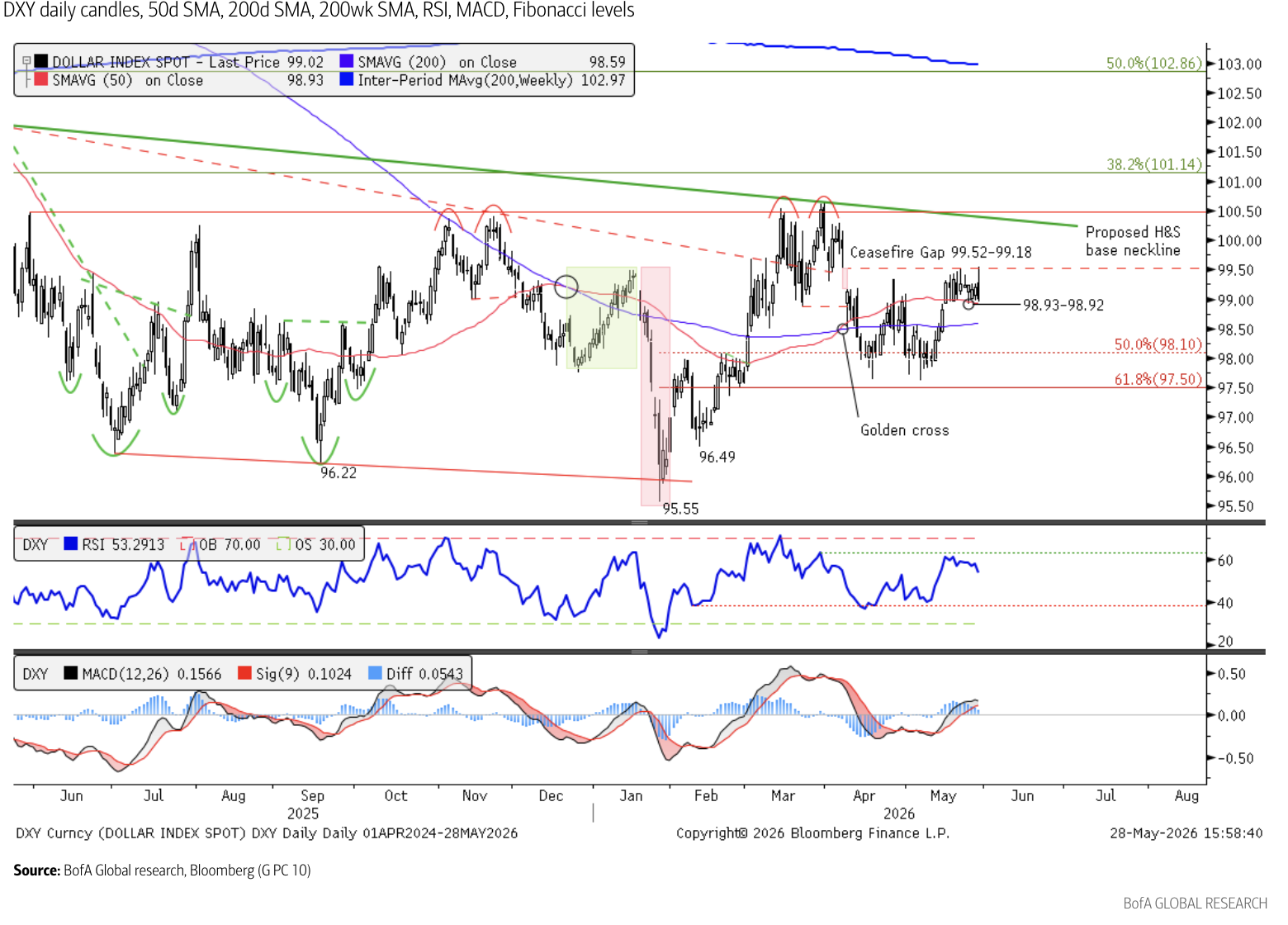
Task: Select the SMAVG (200) on Close legend entry
Action: pos(492,62)
